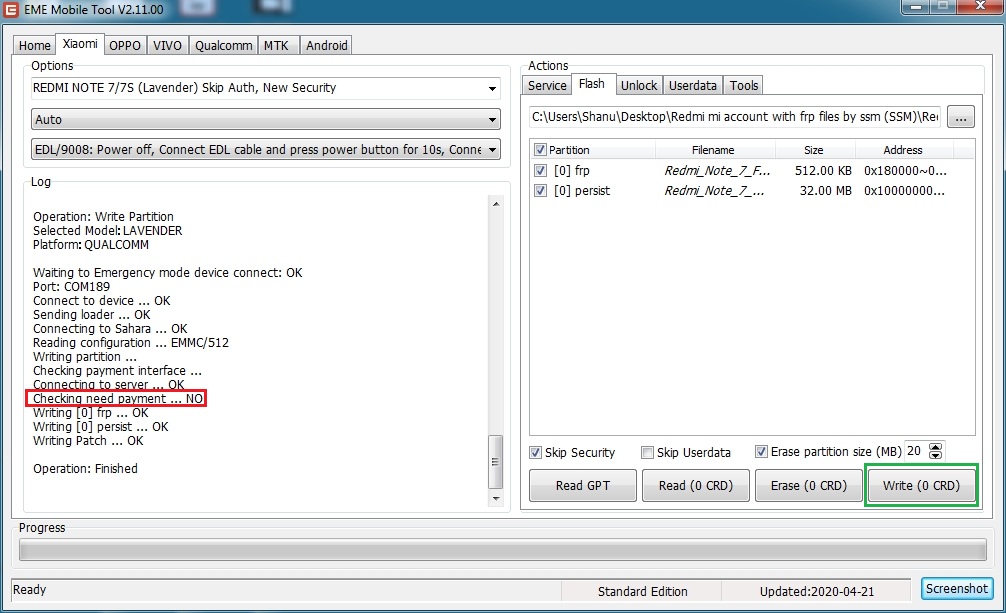Click the 32.00 MB size cell

pyautogui.click(x=826, y=191)
